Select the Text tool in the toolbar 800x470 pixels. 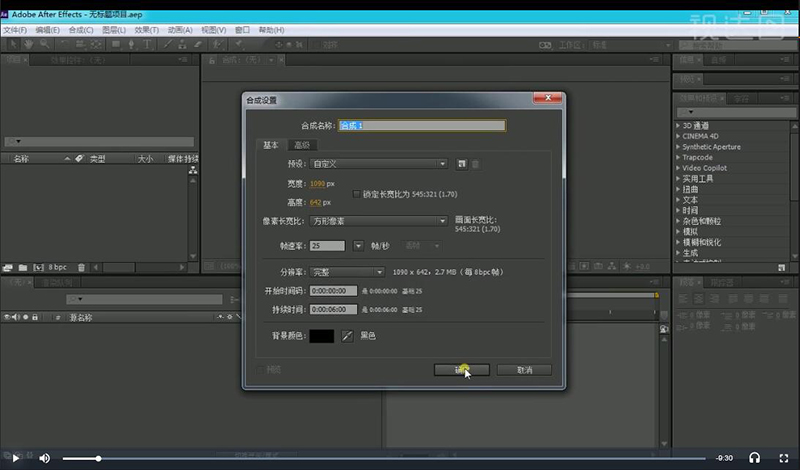click(149, 44)
